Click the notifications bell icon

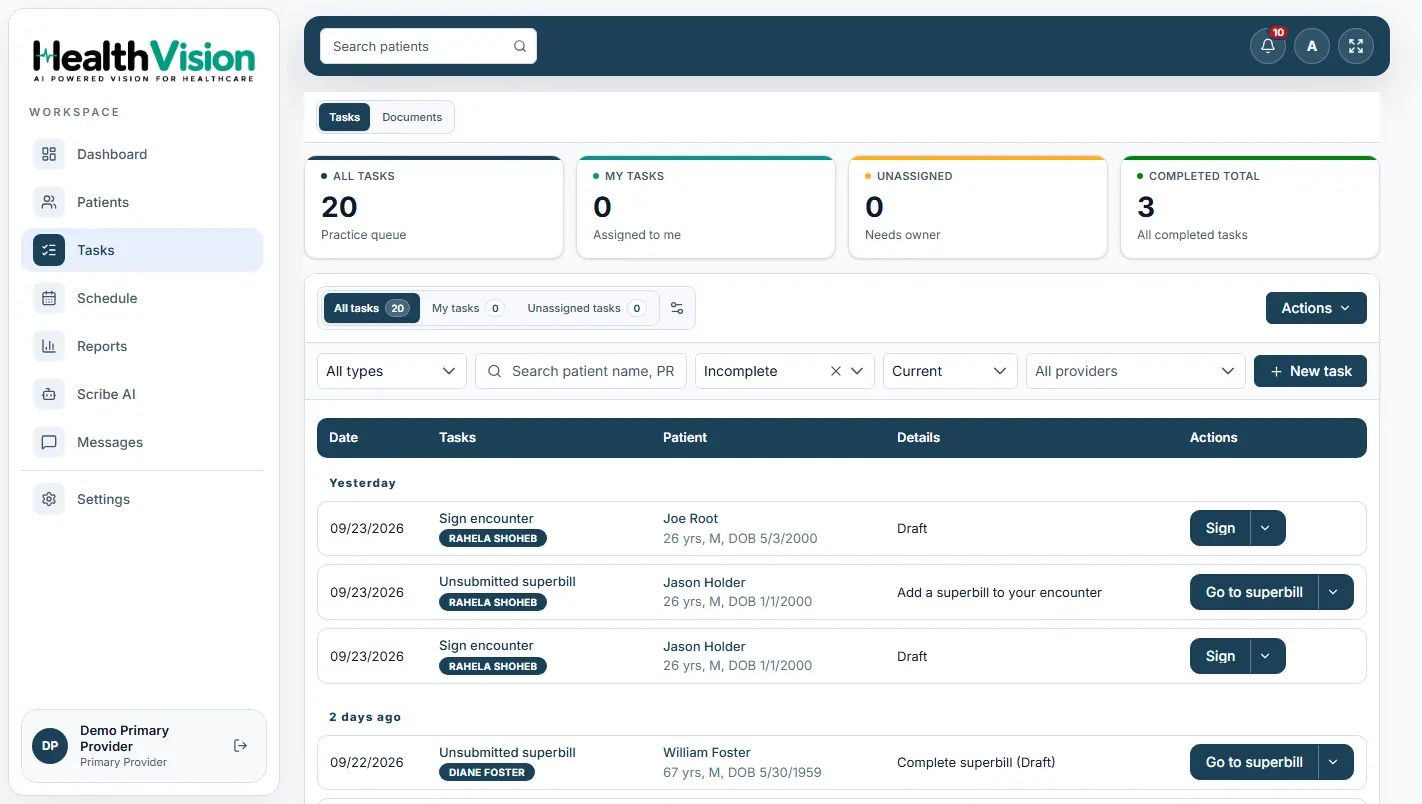point(1268,46)
